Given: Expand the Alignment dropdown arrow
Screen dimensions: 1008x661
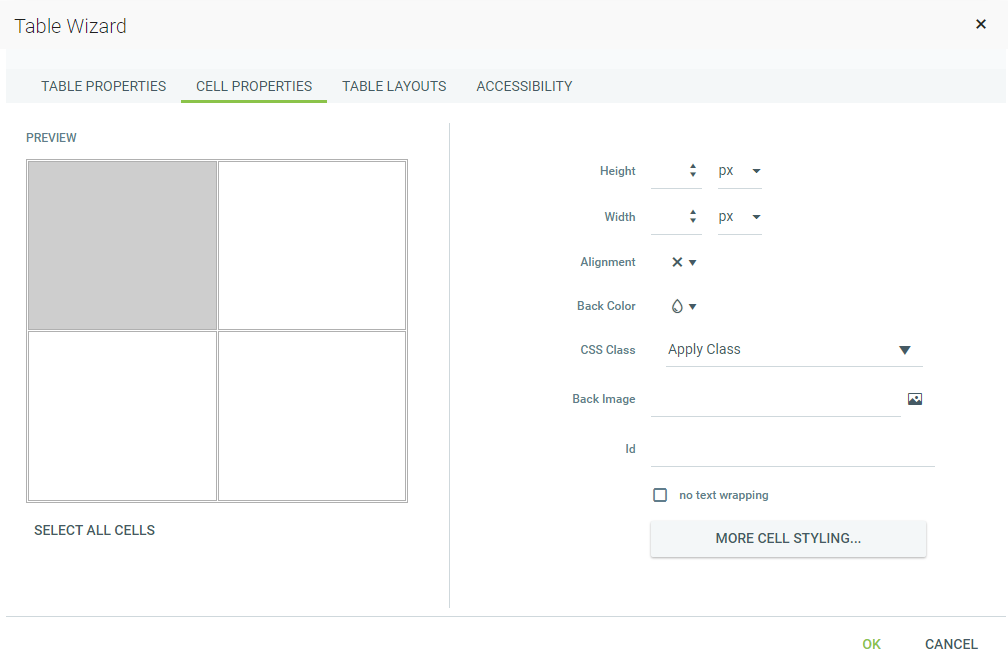Looking at the screenshot, I should coord(692,262).
